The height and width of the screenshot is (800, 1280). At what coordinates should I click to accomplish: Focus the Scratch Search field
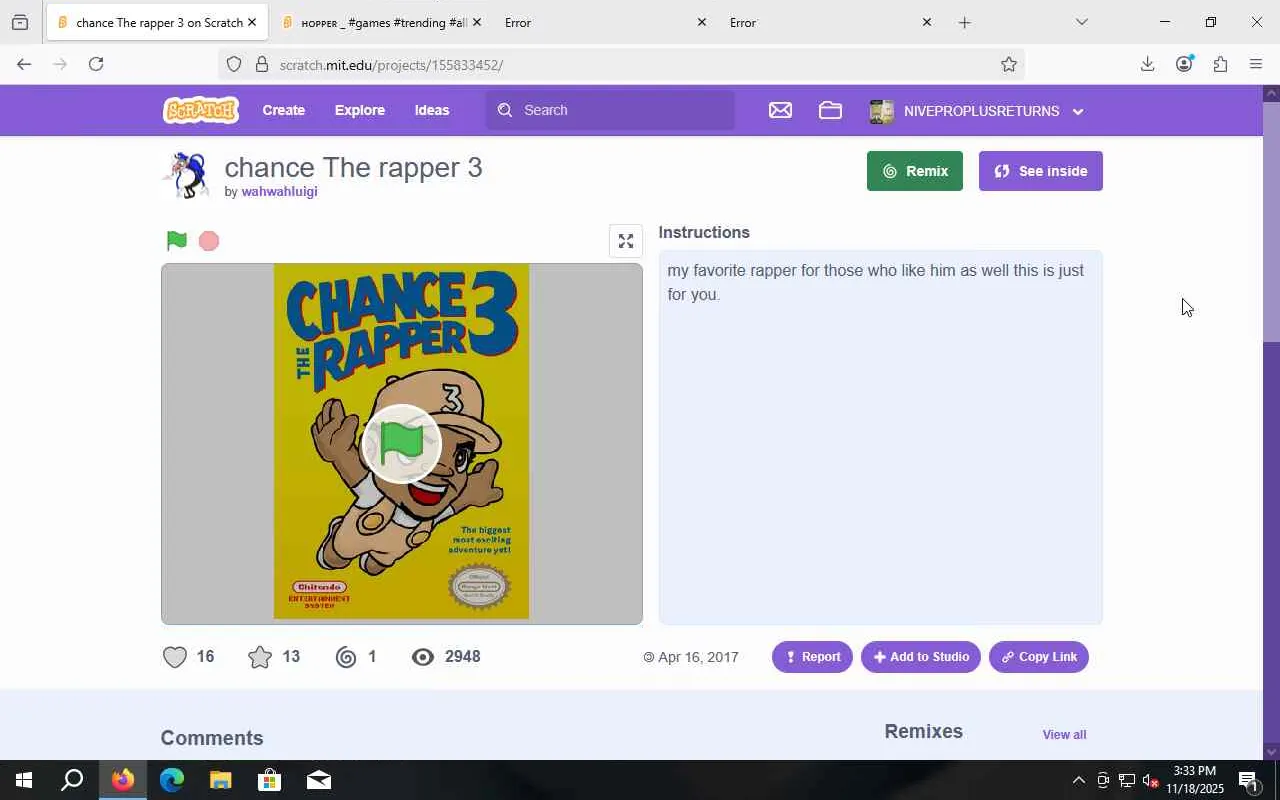(610, 110)
